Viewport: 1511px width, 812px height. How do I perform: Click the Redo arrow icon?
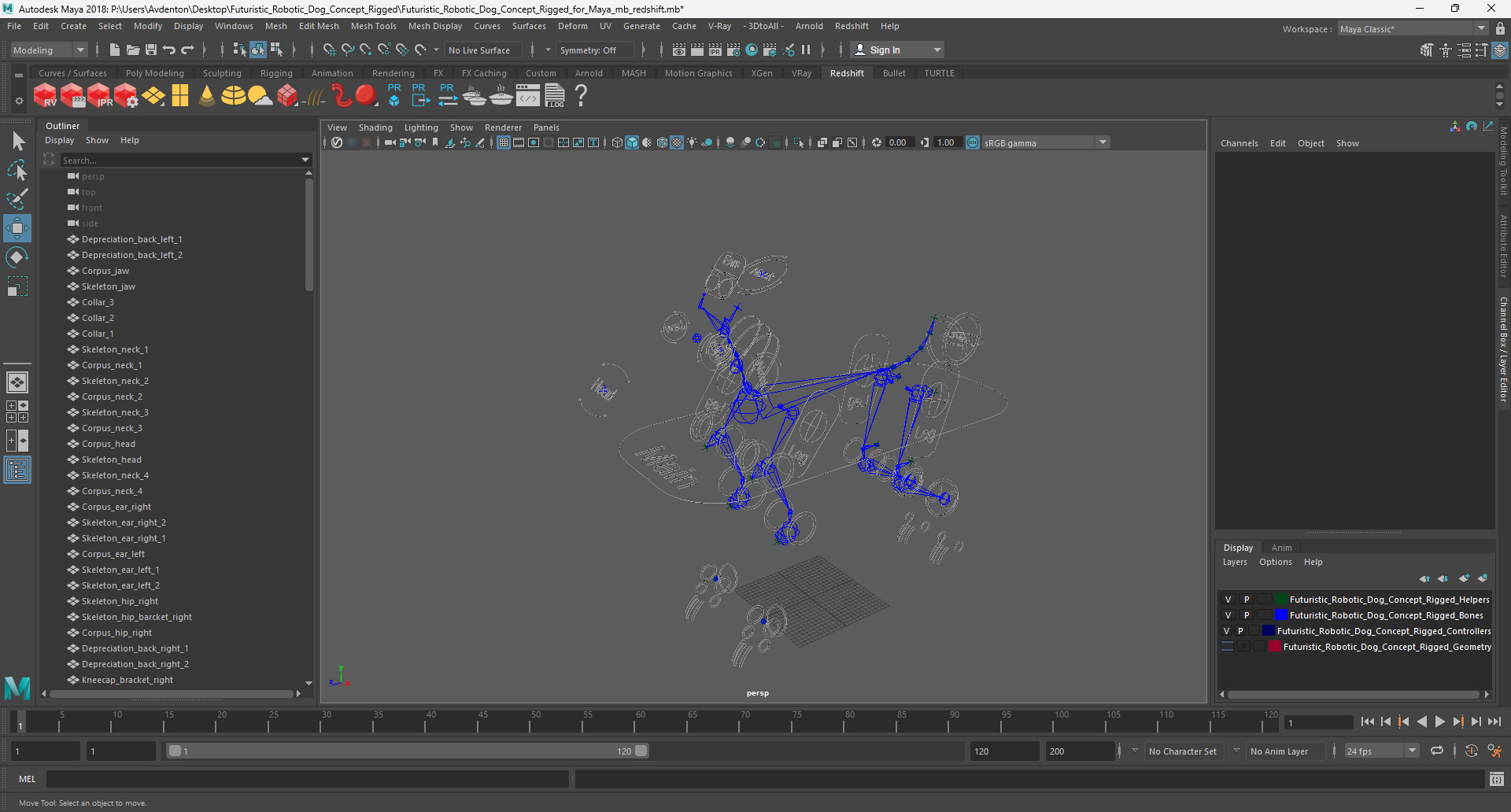point(187,50)
